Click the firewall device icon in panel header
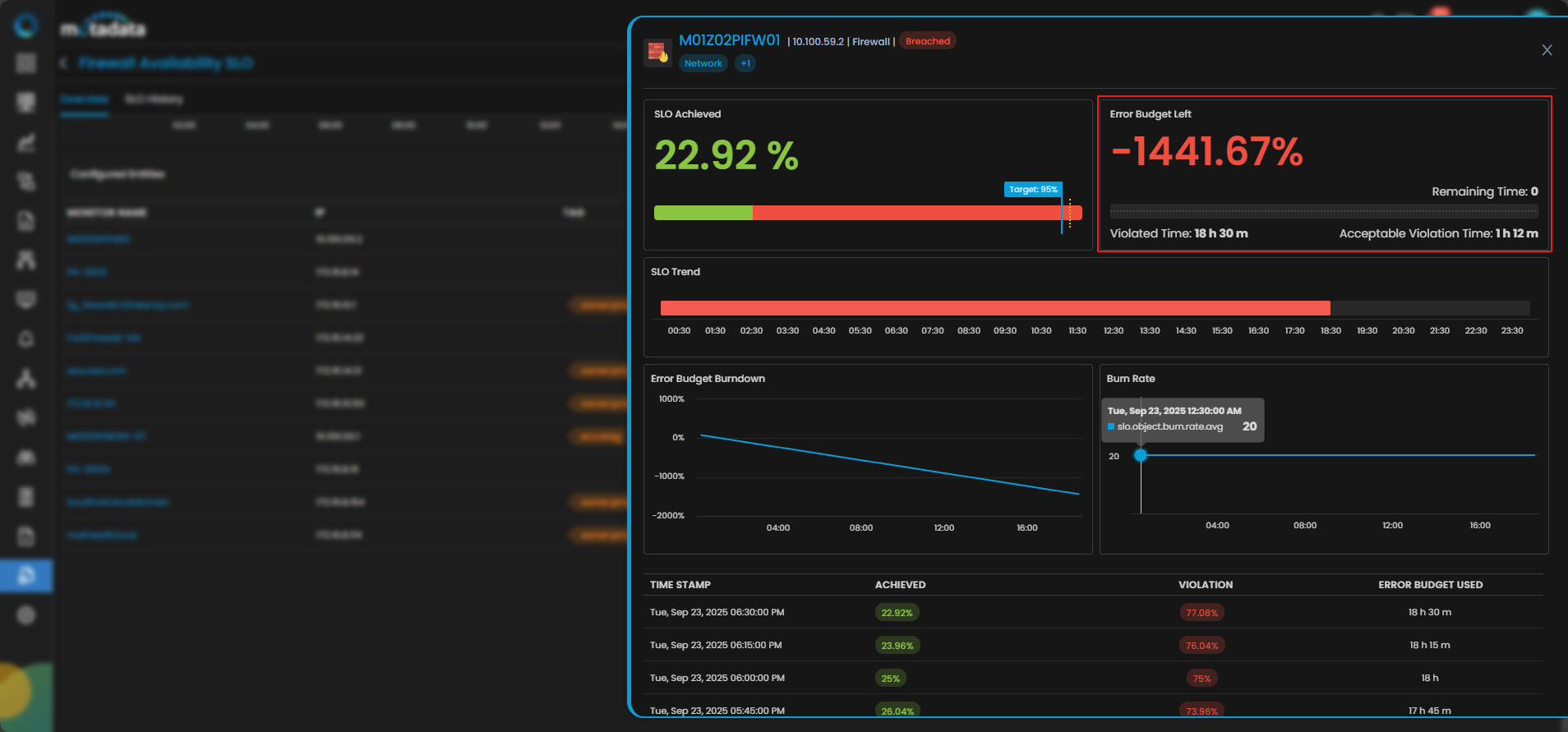The height and width of the screenshot is (732, 1568). tap(657, 53)
